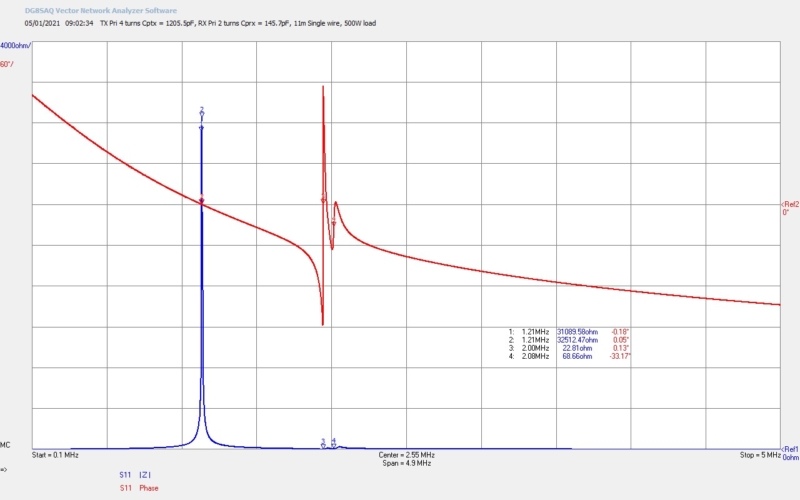Viewport: 800px width, 500px height.
Task: Click the '2.00MHz' frequency of marker 3
Action: (x=535, y=348)
